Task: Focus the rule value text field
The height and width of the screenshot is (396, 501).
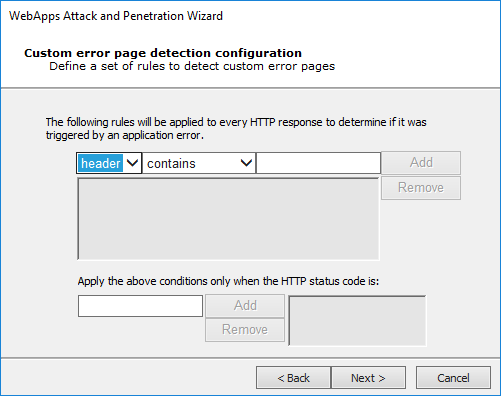Action: point(318,163)
